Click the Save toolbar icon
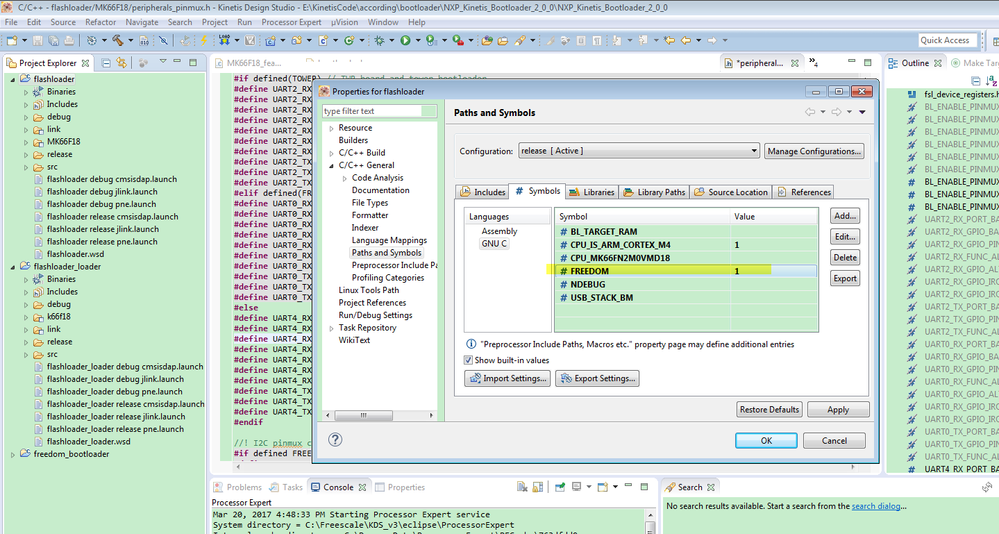 tap(38, 40)
